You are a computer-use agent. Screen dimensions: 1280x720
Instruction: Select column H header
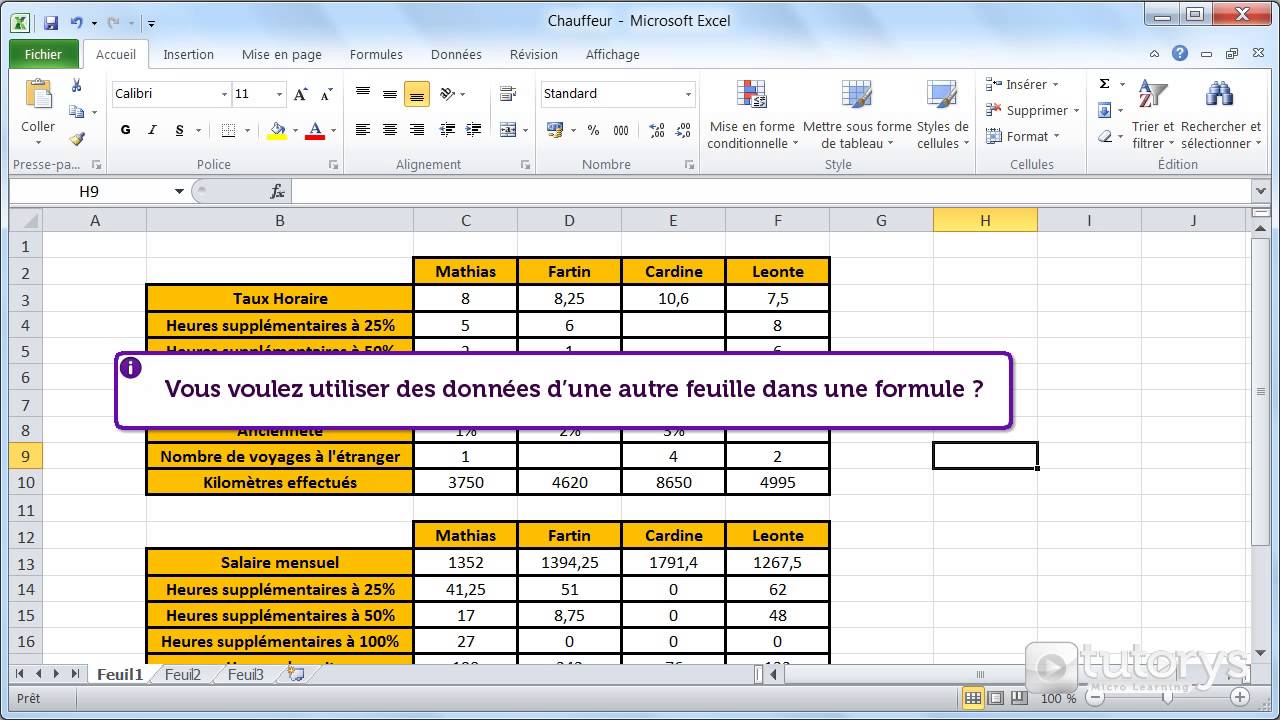[985, 220]
